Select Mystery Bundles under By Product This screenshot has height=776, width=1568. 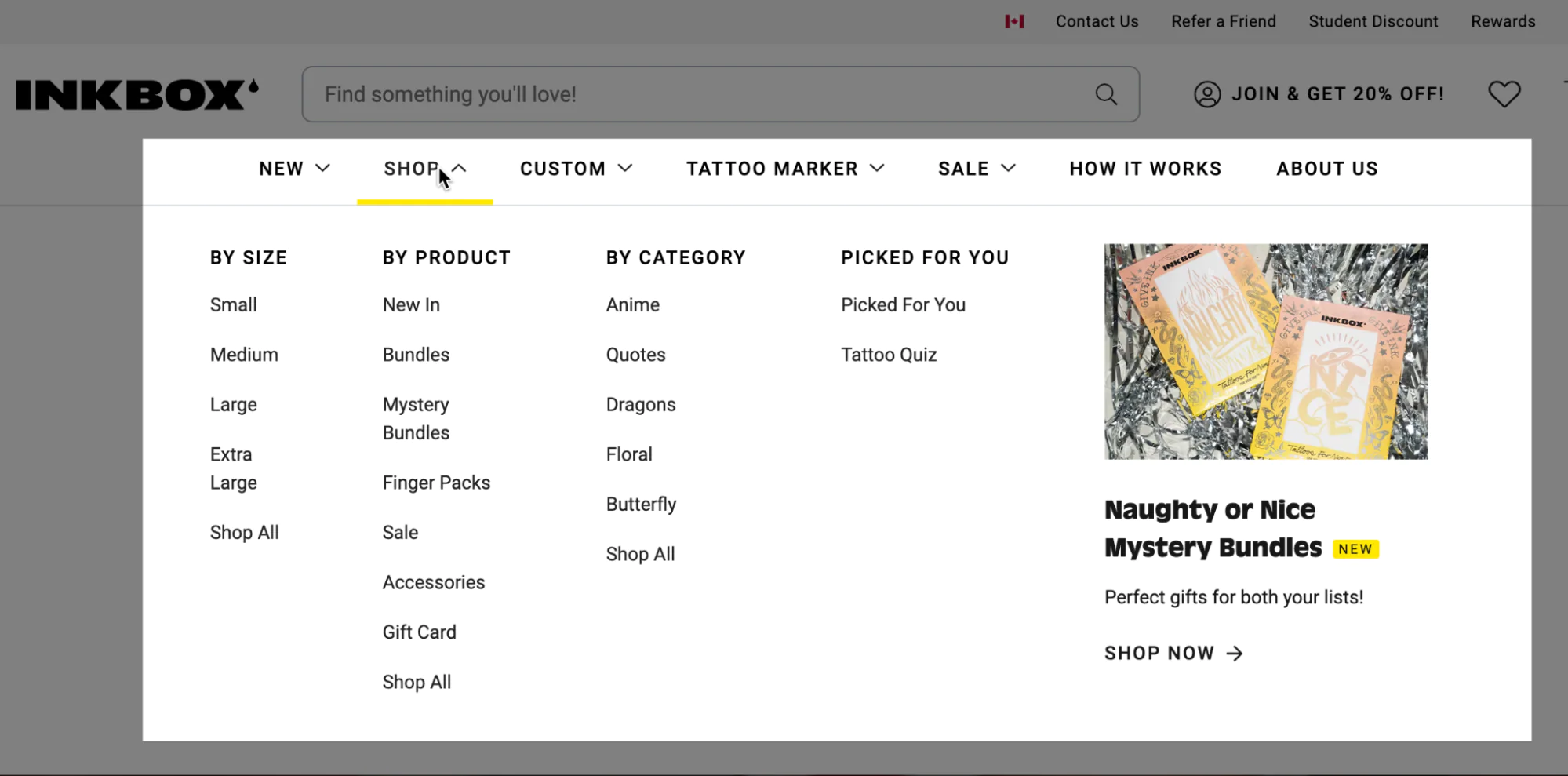point(416,418)
